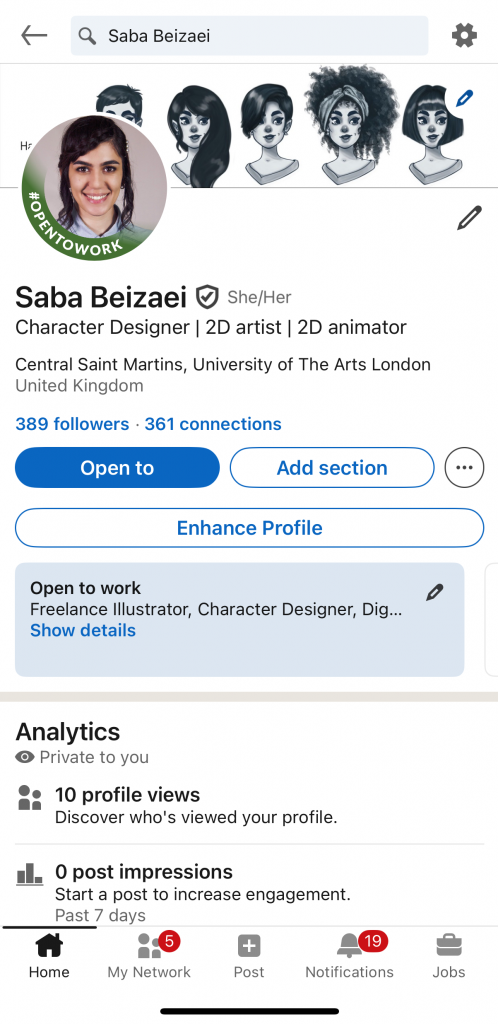This screenshot has width=498, height=1024.
Task: Tap the Character Designer headline text
Action: pyautogui.click(x=211, y=327)
